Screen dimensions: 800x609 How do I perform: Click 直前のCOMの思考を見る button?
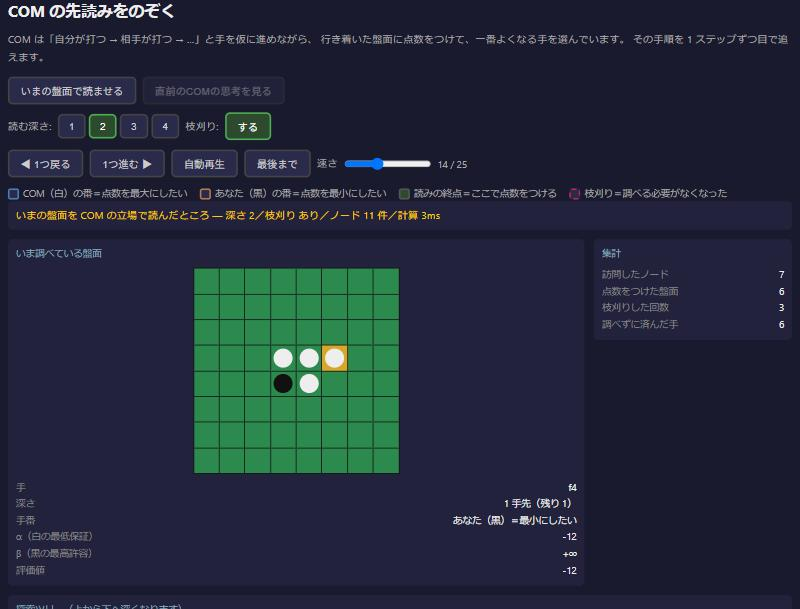pyautogui.click(x=213, y=91)
